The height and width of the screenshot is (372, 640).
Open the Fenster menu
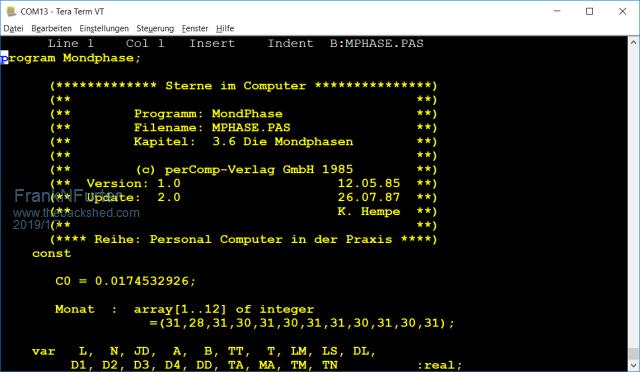(195, 28)
